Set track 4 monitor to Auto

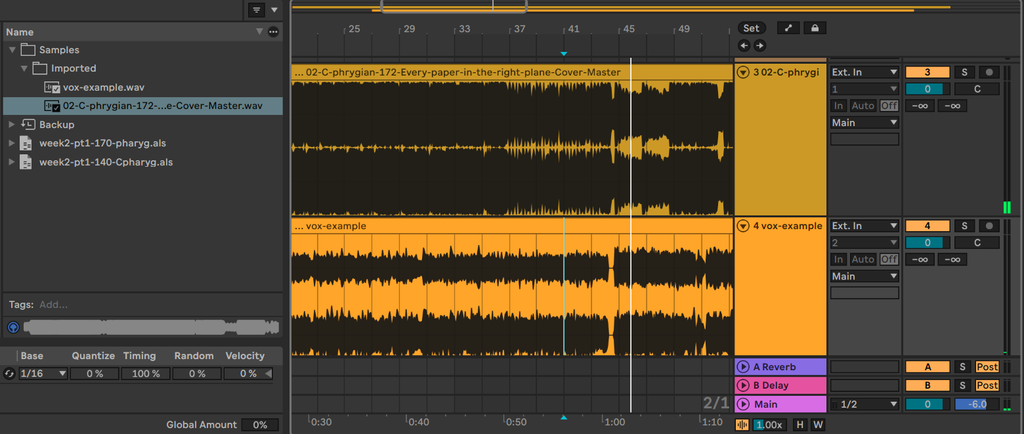[863, 259]
